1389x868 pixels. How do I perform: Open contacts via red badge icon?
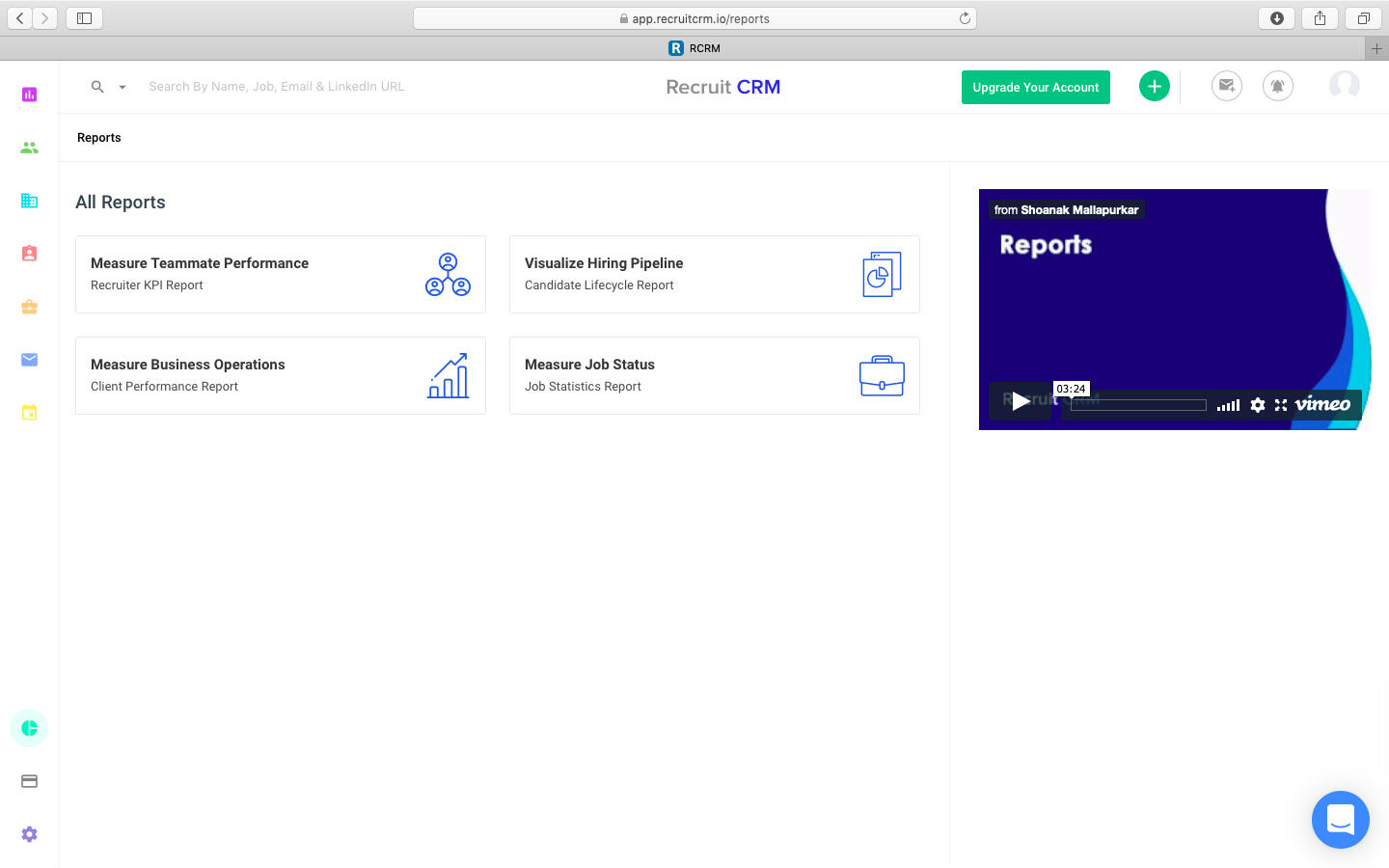click(29, 254)
